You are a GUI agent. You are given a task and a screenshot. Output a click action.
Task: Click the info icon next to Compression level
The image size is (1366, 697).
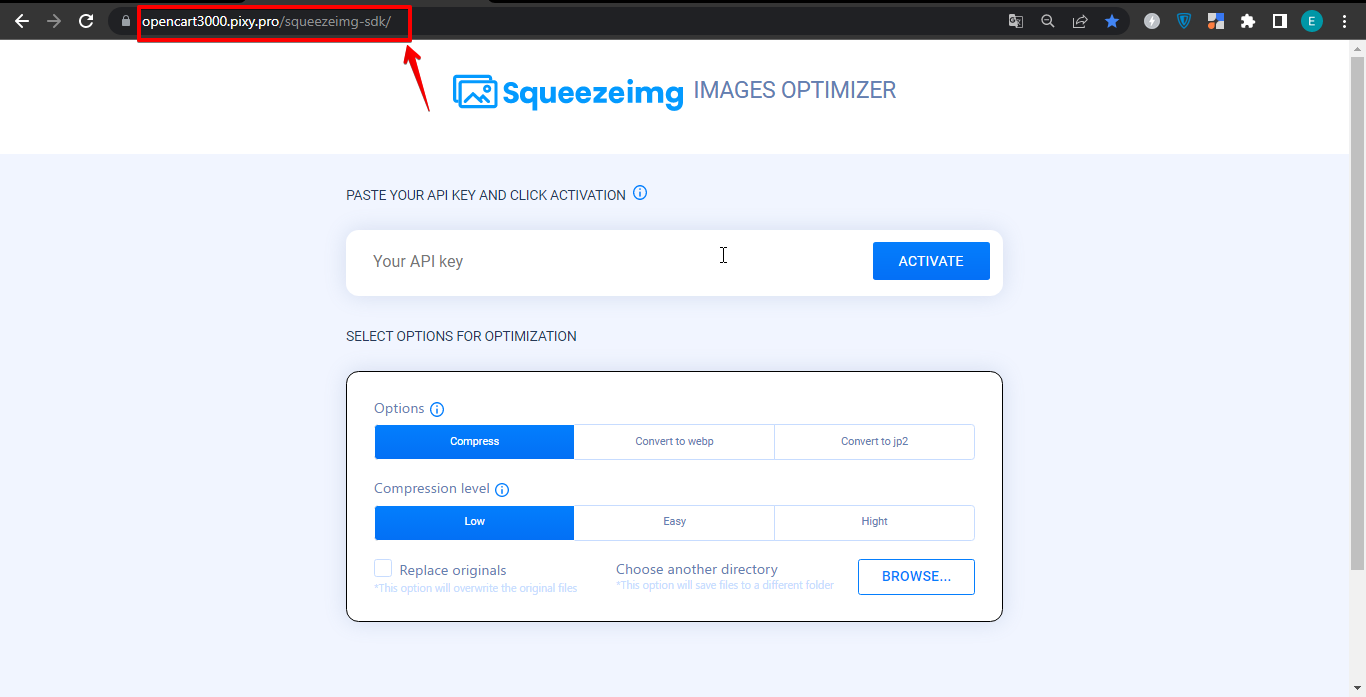point(502,490)
